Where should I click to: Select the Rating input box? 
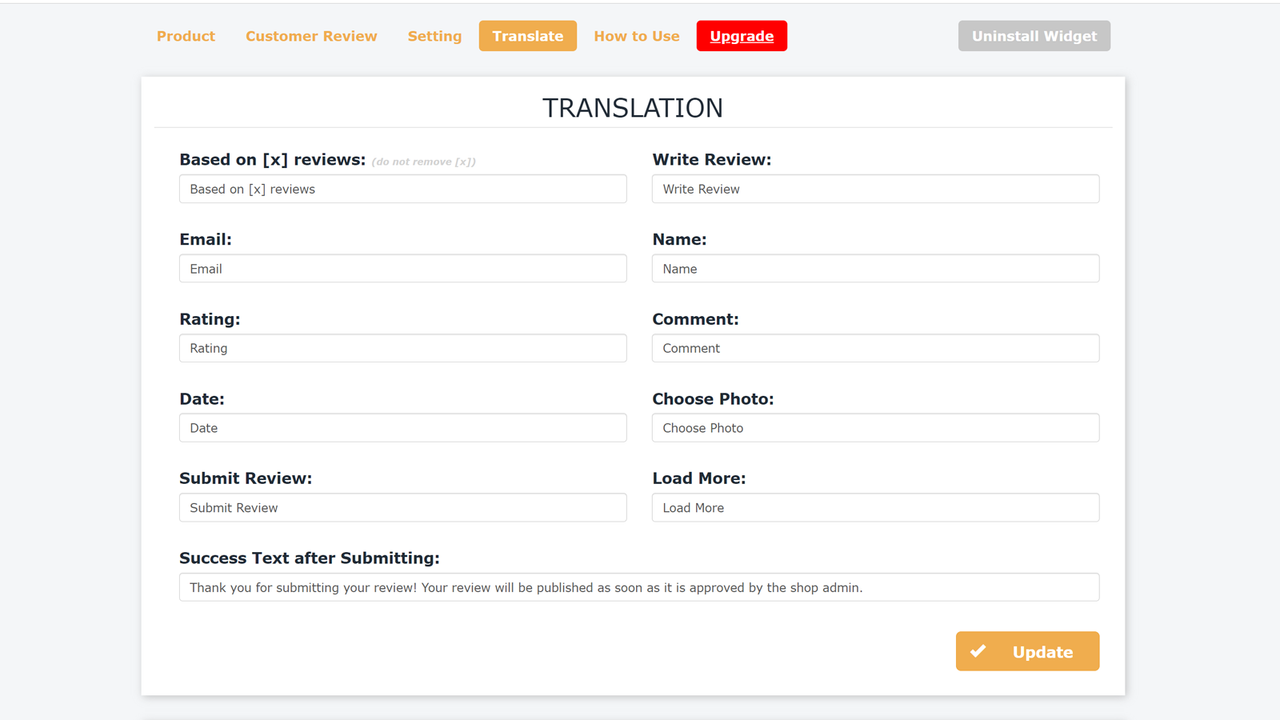point(403,348)
